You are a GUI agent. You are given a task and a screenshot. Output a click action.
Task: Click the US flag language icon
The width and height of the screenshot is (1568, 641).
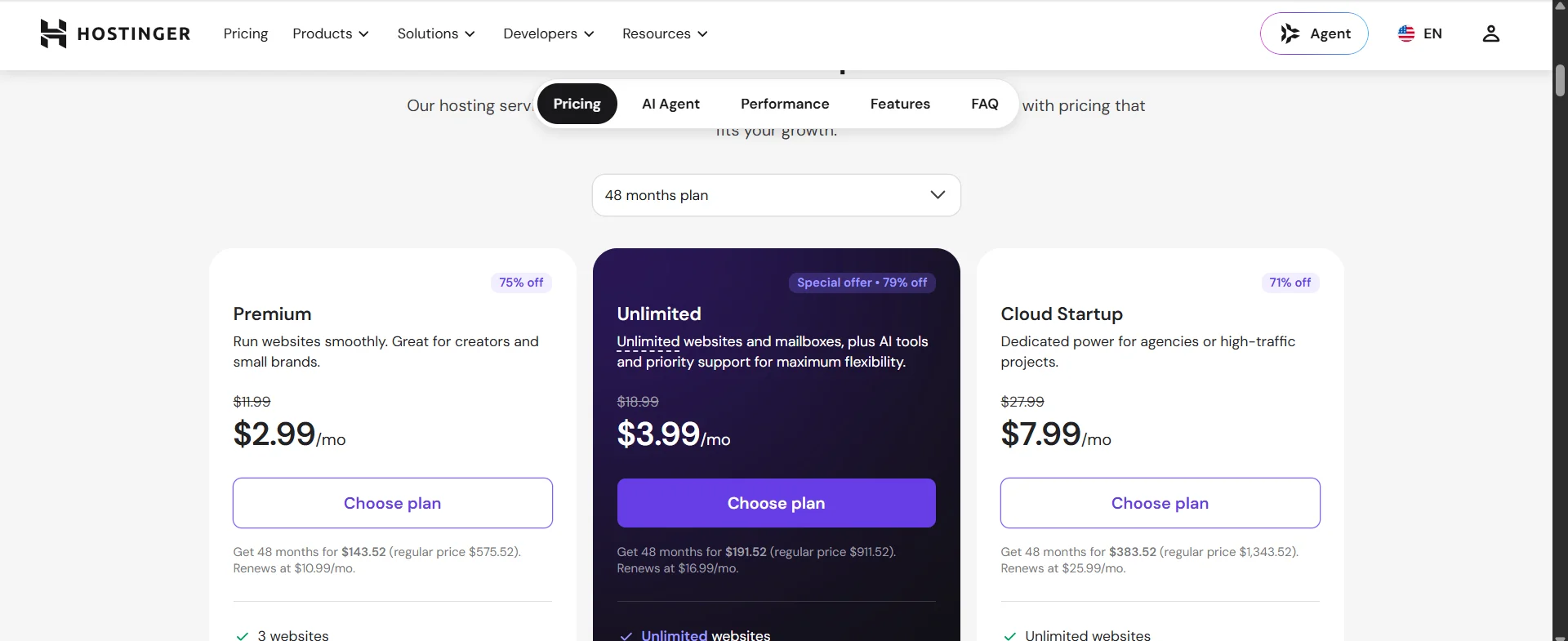(1405, 33)
